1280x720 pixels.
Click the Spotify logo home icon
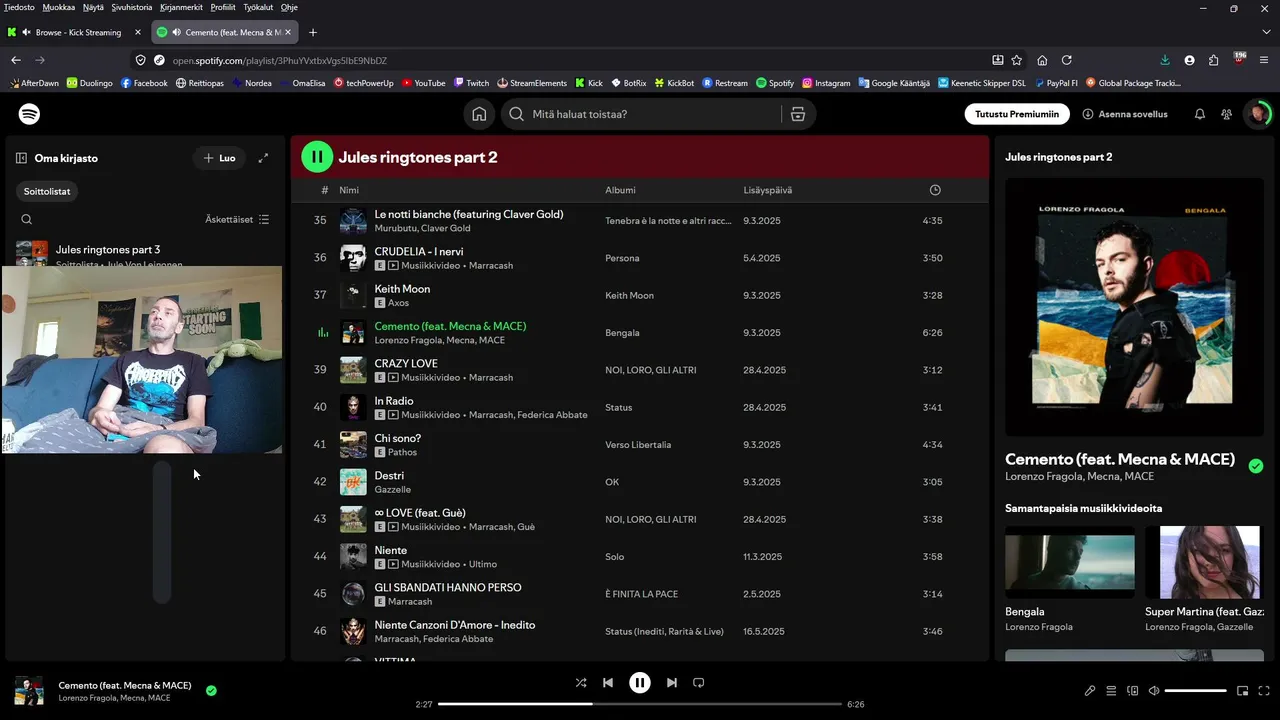pos(30,114)
